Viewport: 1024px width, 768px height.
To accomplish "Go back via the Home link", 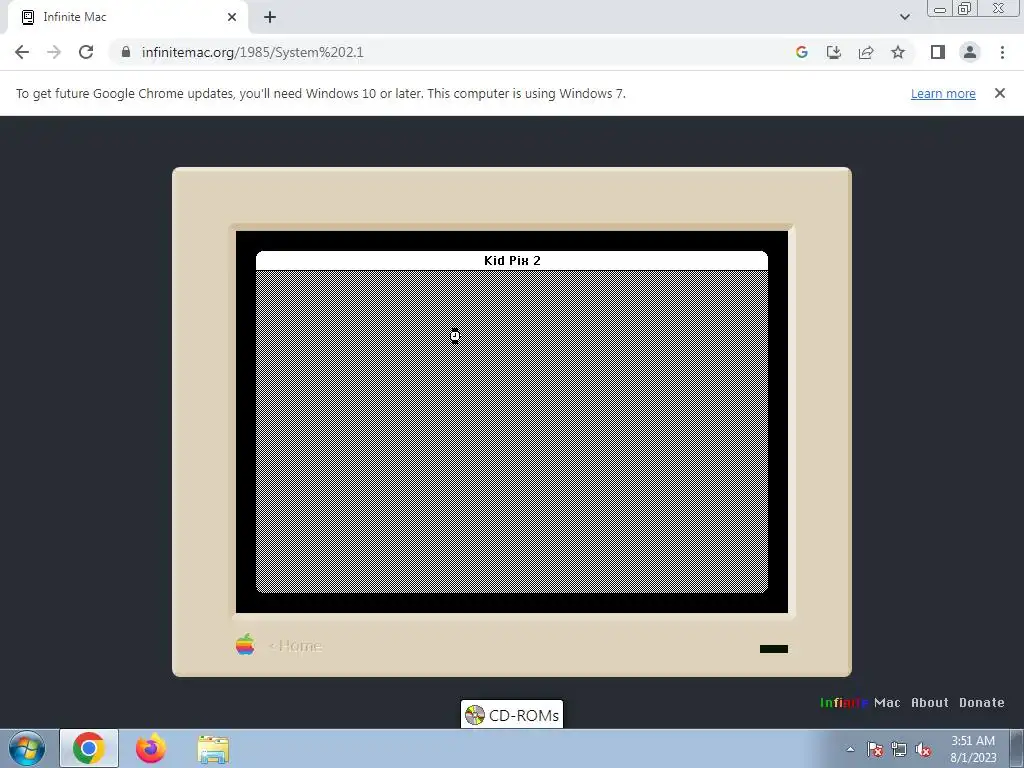I will click(295, 646).
